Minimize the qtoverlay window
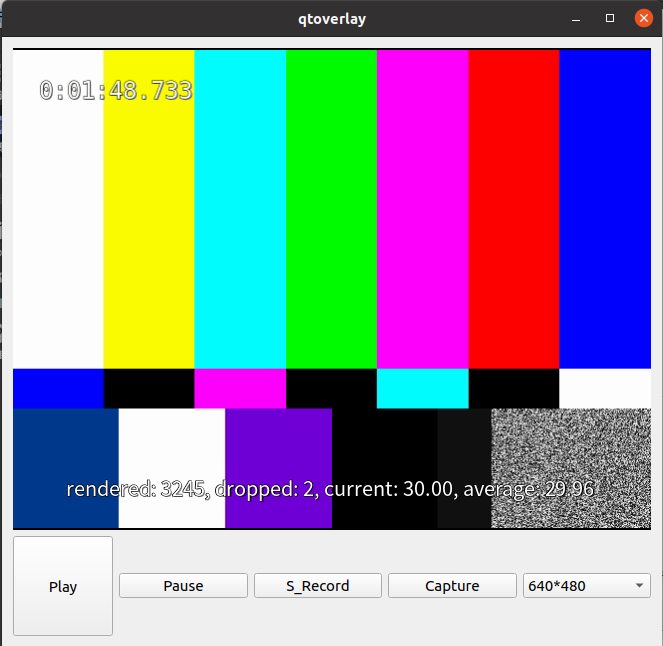Viewport: 663px width, 646px height. [x=575, y=19]
